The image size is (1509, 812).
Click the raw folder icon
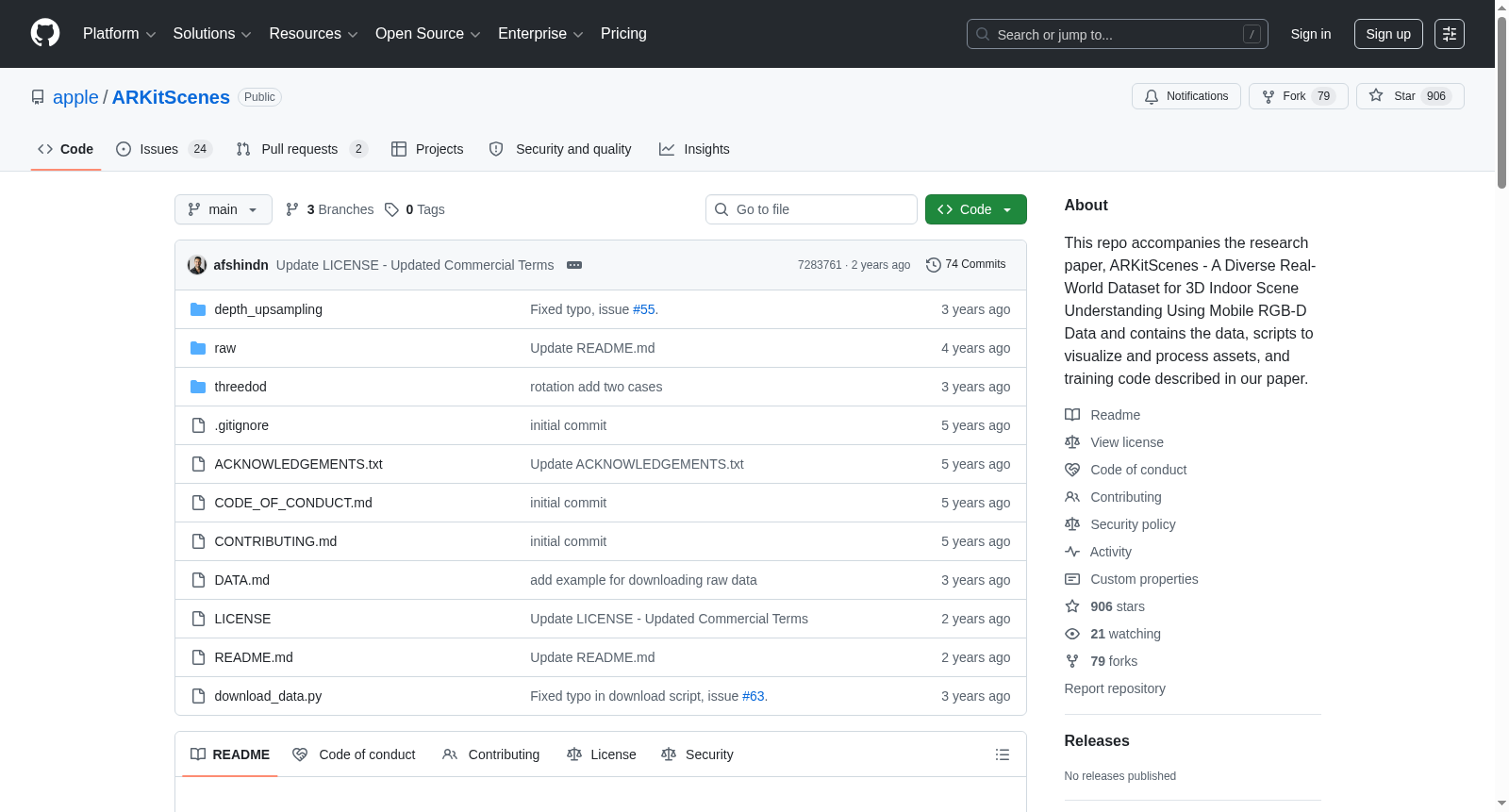pos(198,348)
